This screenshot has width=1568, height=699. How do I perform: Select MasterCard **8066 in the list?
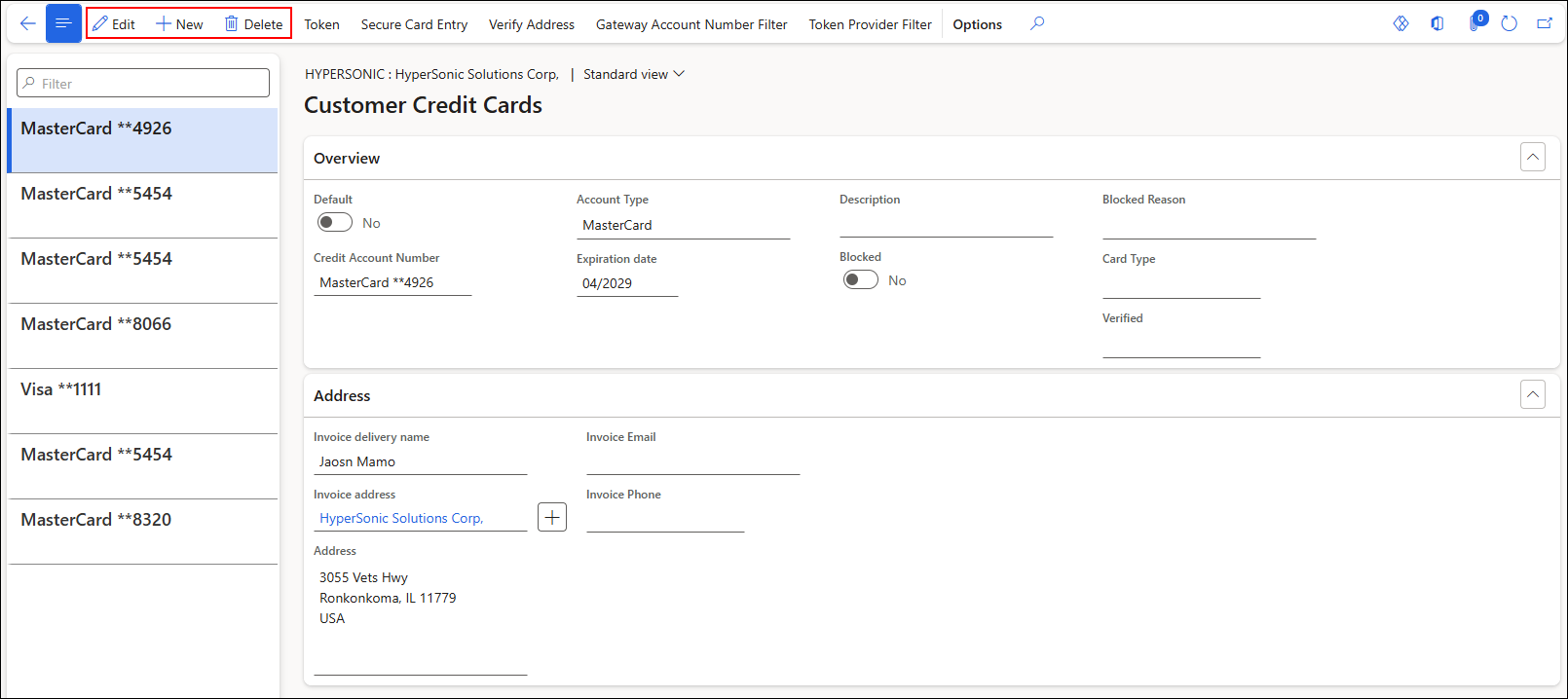143,336
